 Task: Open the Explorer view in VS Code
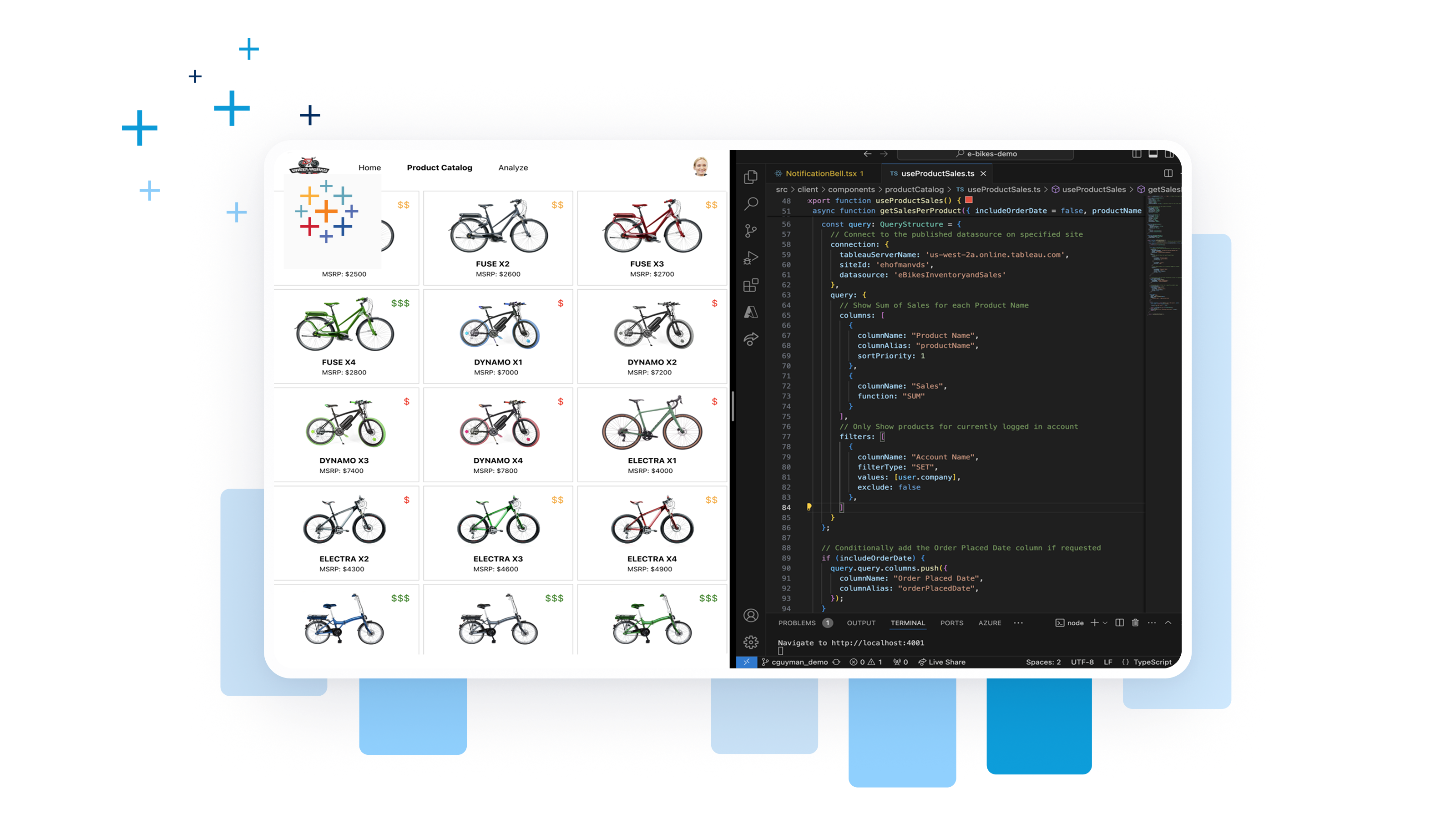point(750,177)
